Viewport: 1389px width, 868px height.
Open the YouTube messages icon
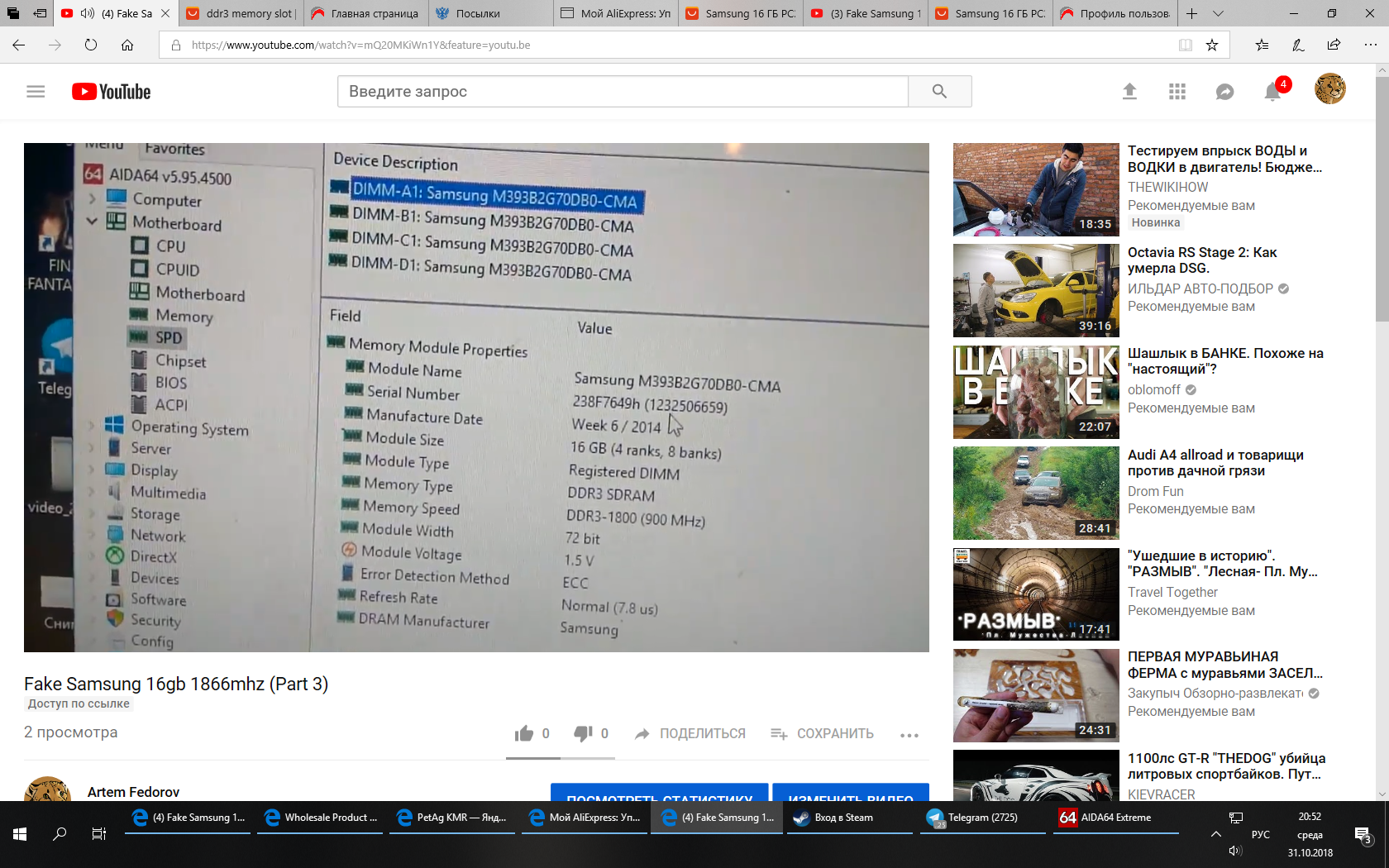click(x=1224, y=92)
